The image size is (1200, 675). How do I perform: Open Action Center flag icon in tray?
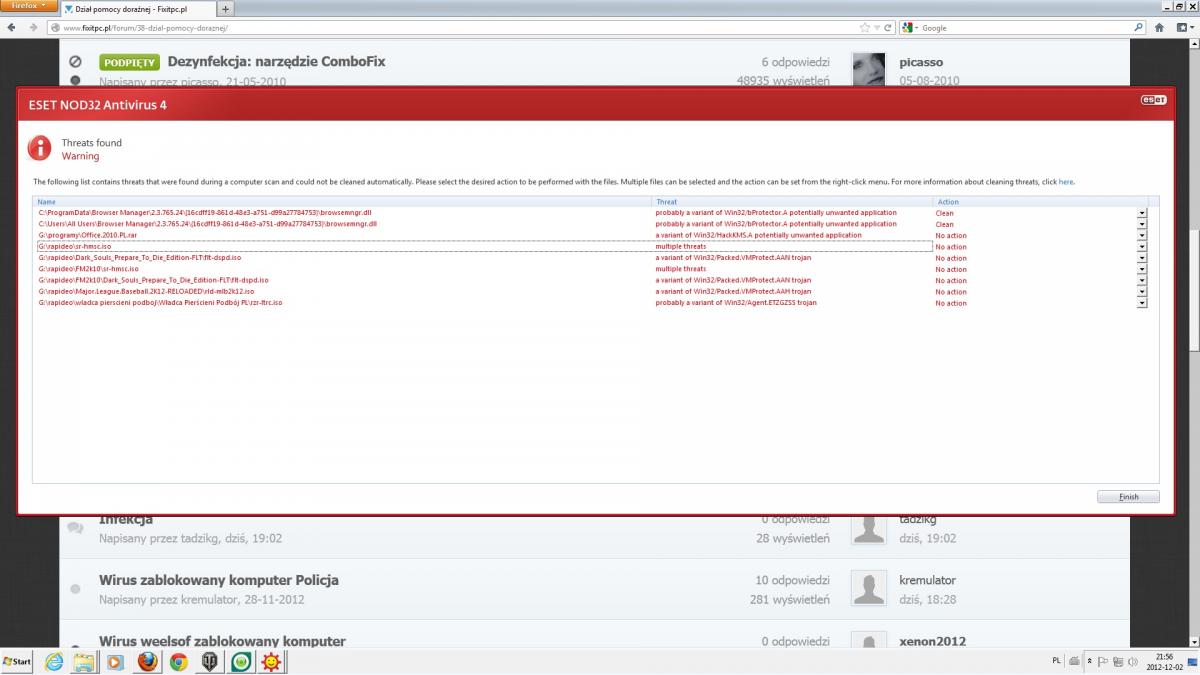1103,662
